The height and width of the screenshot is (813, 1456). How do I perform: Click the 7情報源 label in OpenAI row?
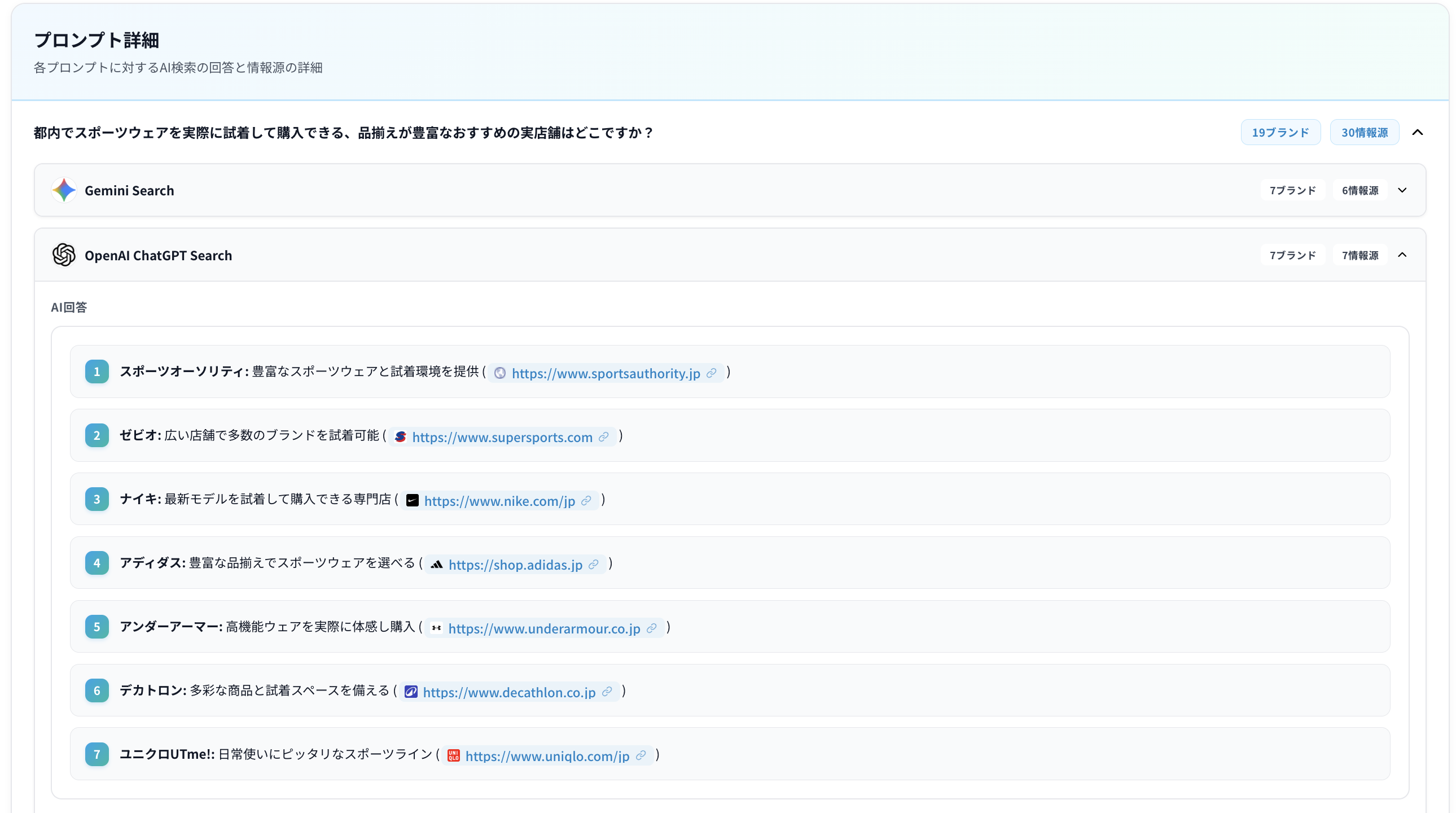tap(1360, 255)
